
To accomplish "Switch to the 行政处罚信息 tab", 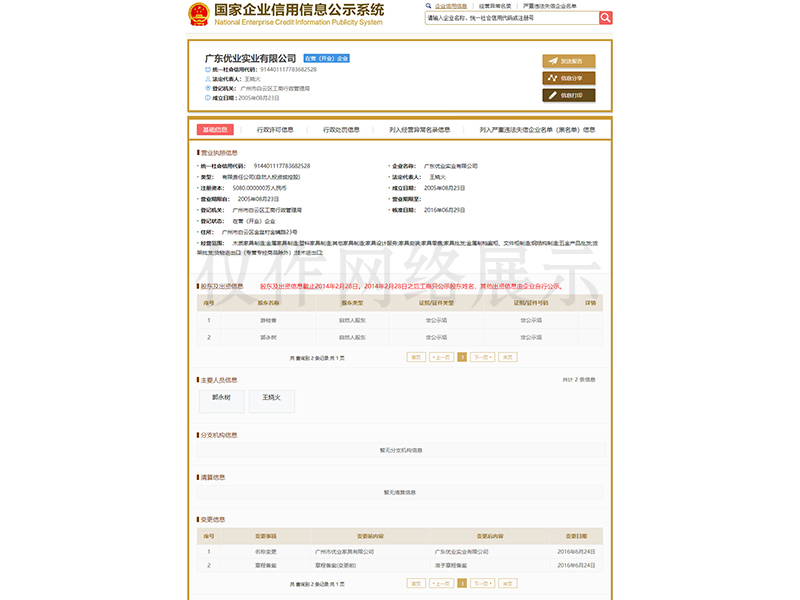I will [341, 130].
